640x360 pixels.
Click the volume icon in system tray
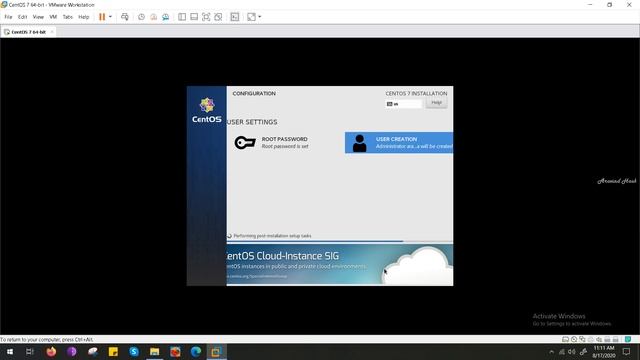[571, 351]
